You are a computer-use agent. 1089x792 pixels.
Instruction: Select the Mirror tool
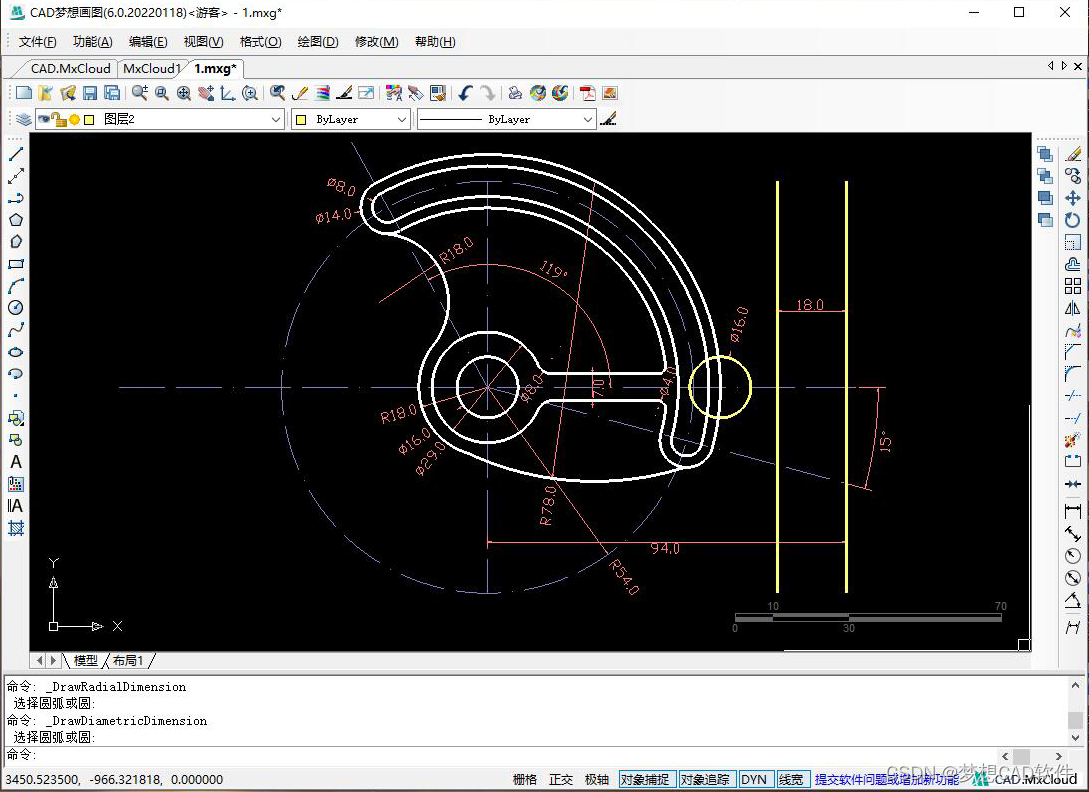[x=1073, y=308]
